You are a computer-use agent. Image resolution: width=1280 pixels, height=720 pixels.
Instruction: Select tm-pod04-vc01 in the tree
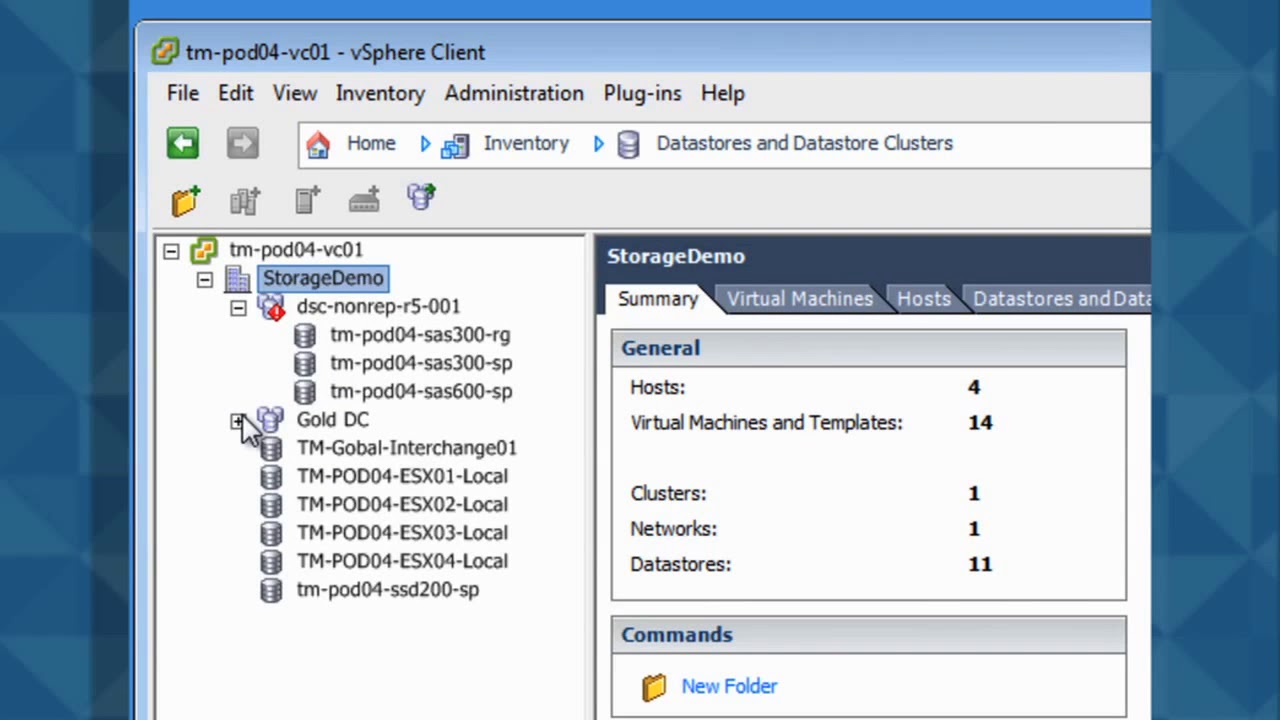(x=296, y=250)
